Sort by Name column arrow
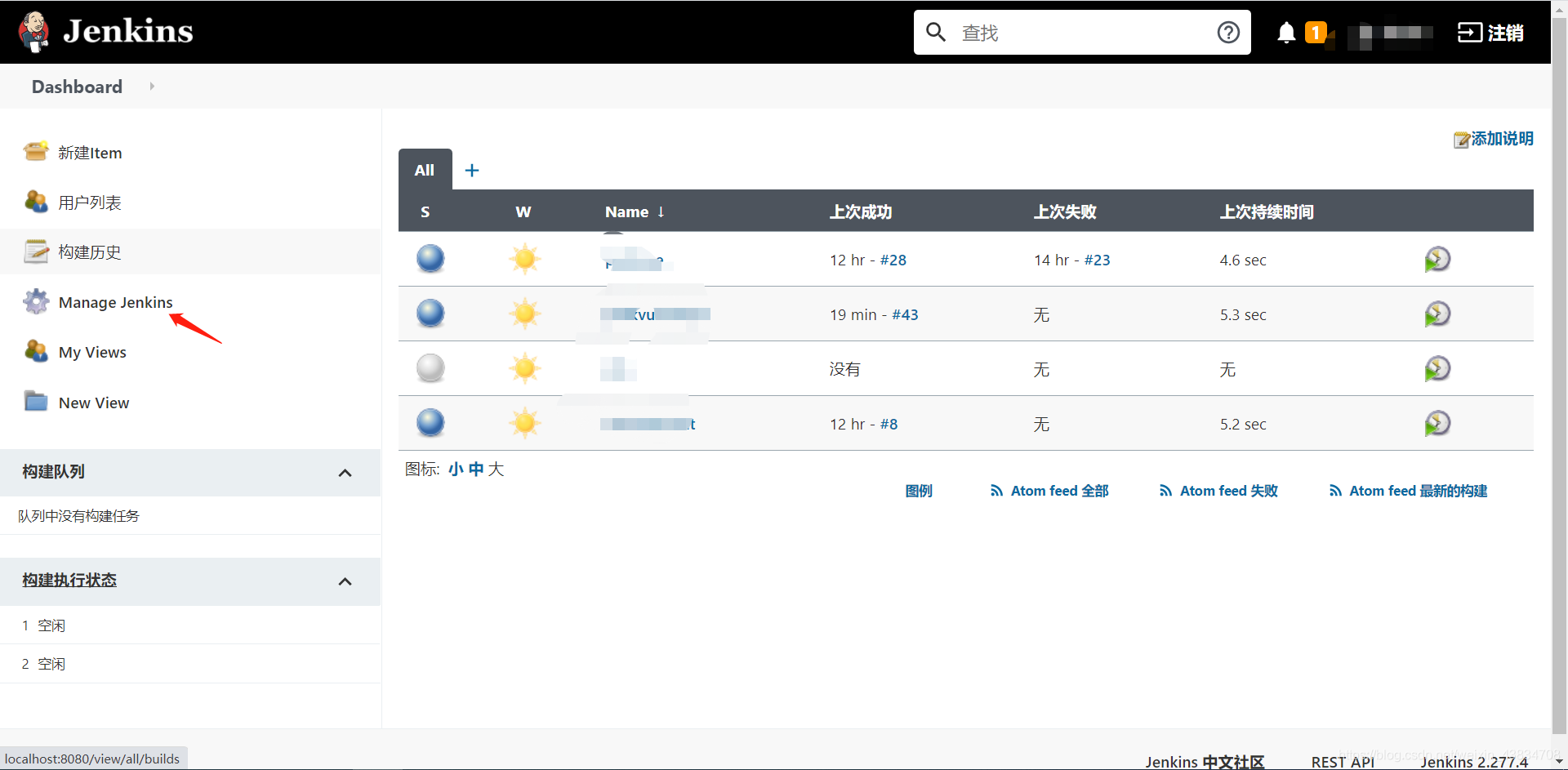 (661, 211)
